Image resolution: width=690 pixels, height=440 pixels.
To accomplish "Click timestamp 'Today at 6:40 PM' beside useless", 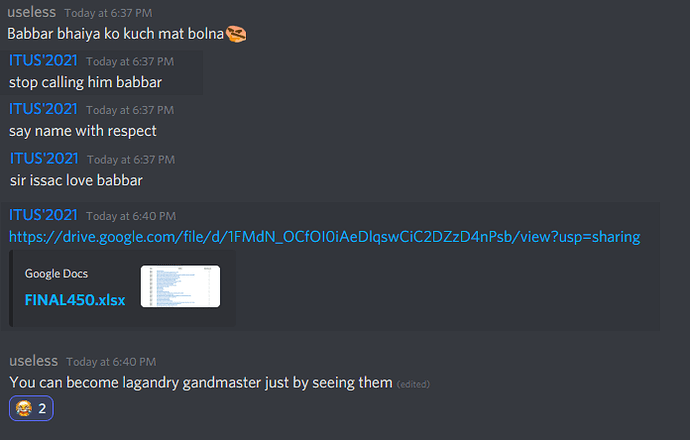I will 111,362.
